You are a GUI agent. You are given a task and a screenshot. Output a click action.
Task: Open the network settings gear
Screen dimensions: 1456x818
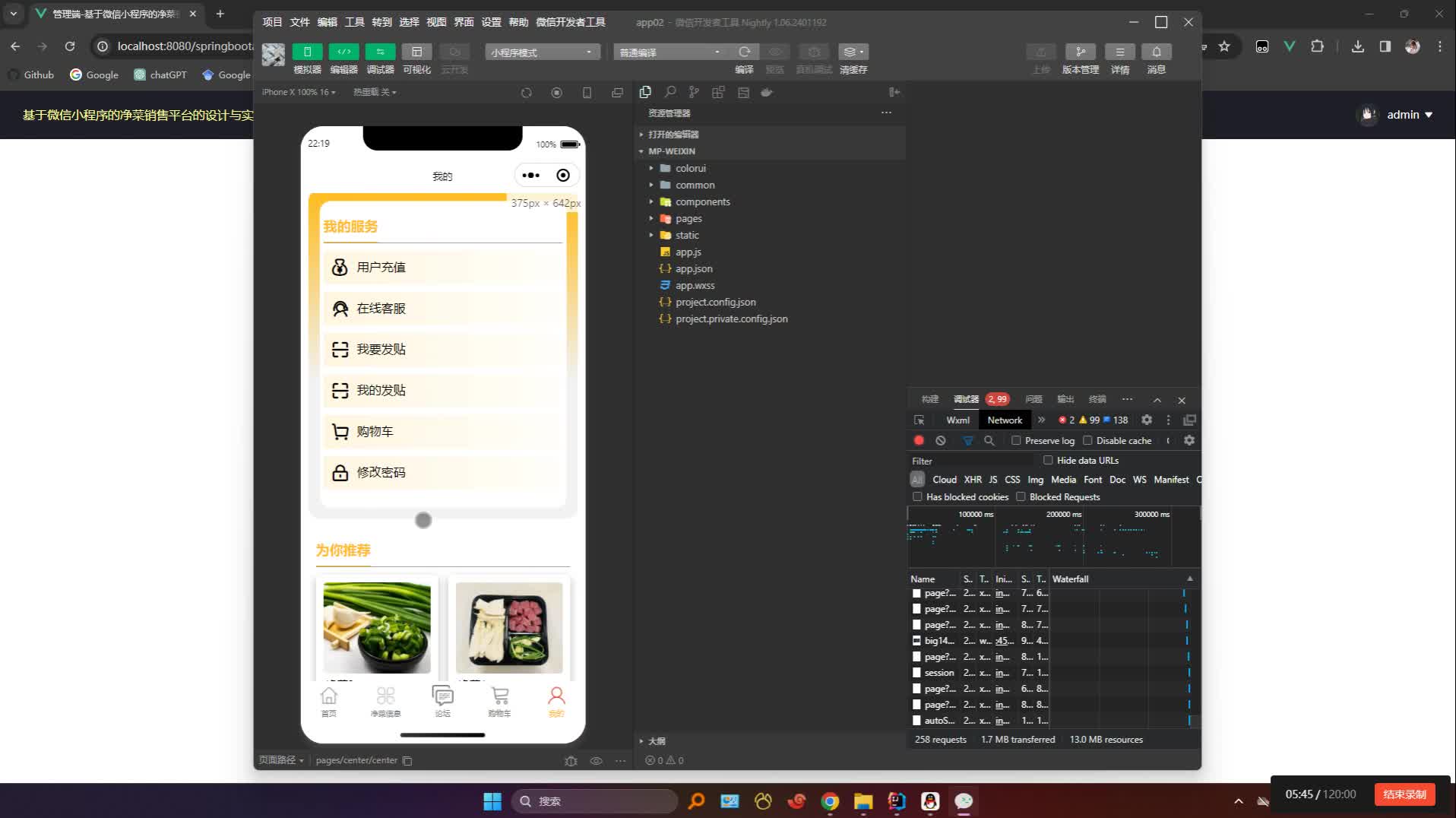[x=1189, y=440]
